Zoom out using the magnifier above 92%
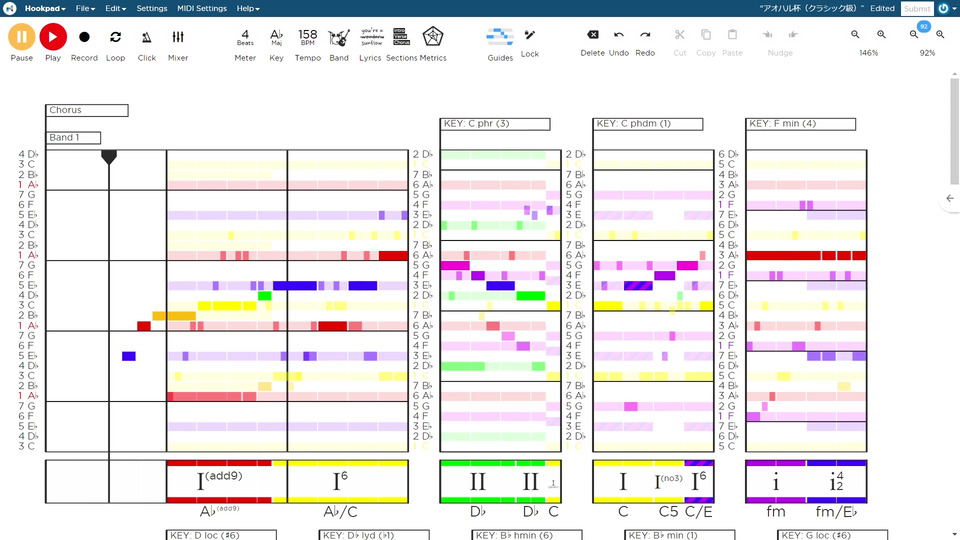This screenshot has height=540, width=960. tap(913, 35)
